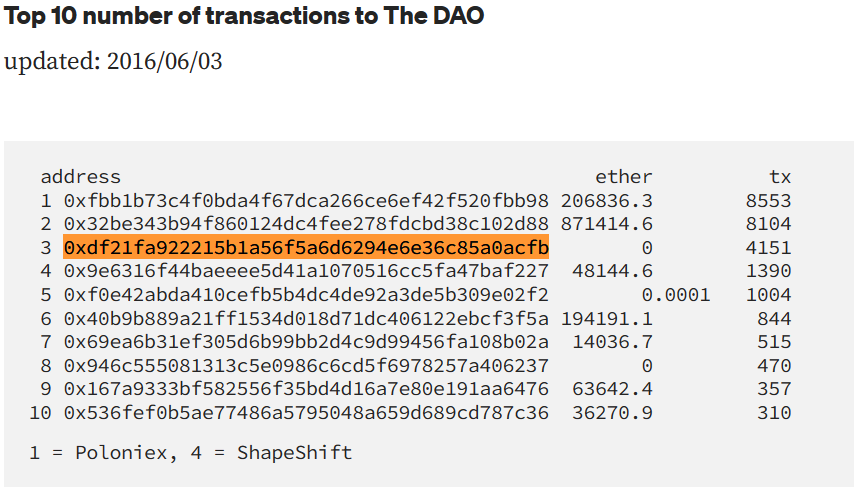
Task: Click the tx column header
Action: point(779,177)
